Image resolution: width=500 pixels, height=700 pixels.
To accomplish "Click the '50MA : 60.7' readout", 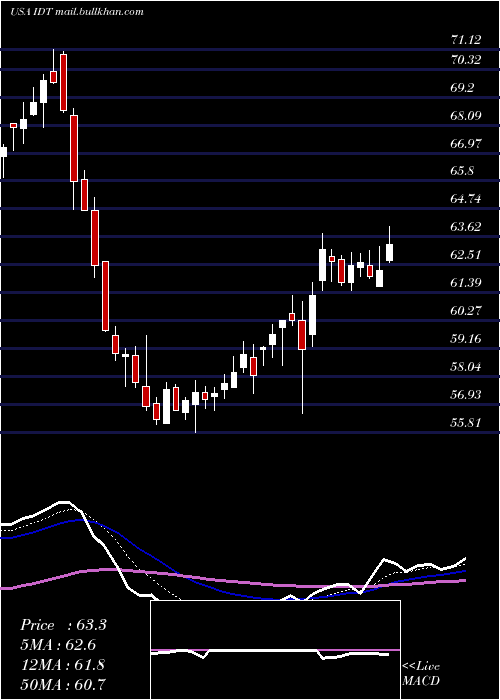I will [63, 684].
